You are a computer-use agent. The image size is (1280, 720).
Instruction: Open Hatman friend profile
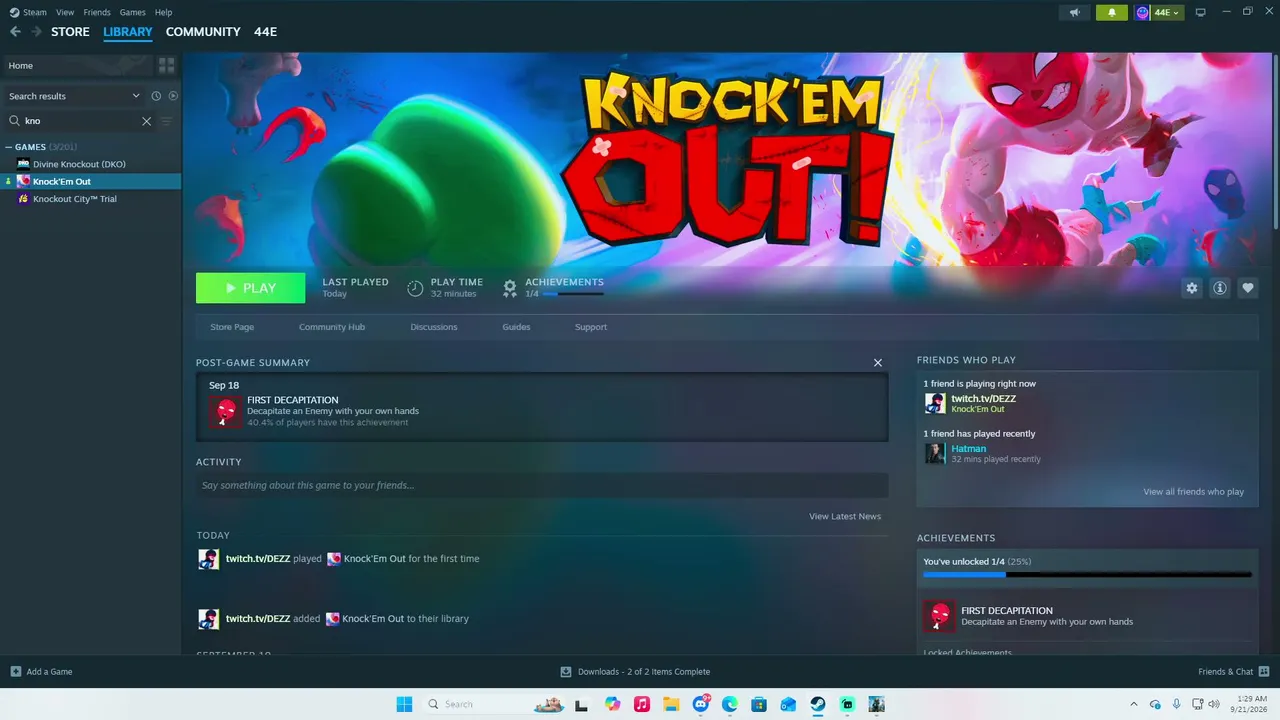[969, 449]
